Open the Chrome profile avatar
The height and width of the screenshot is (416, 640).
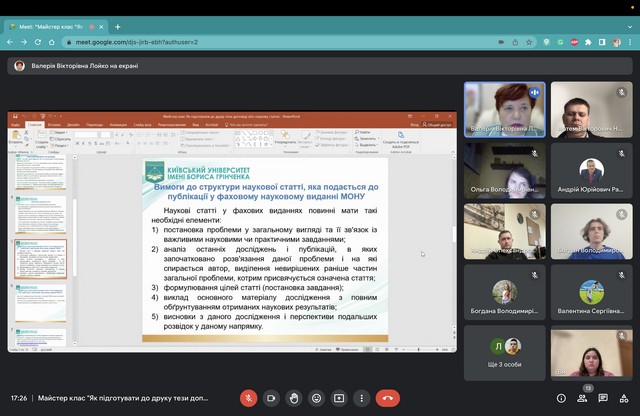pos(616,42)
